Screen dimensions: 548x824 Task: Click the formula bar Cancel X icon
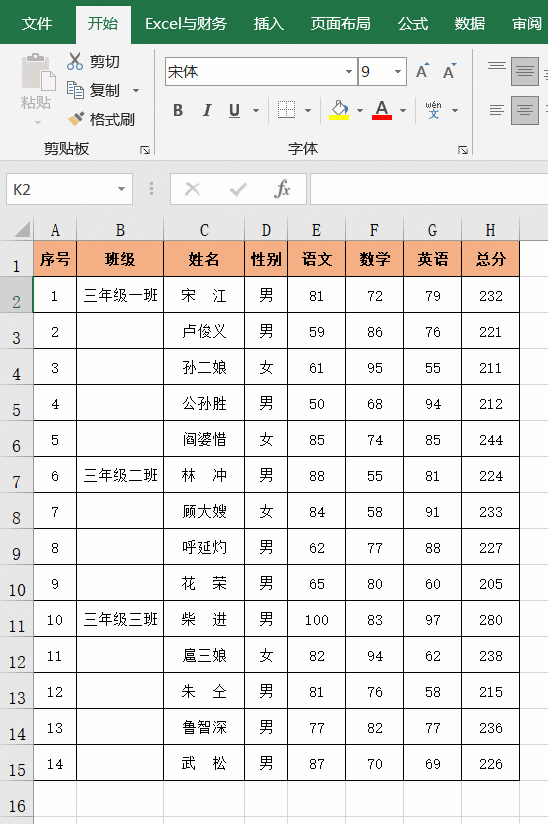point(192,189)
